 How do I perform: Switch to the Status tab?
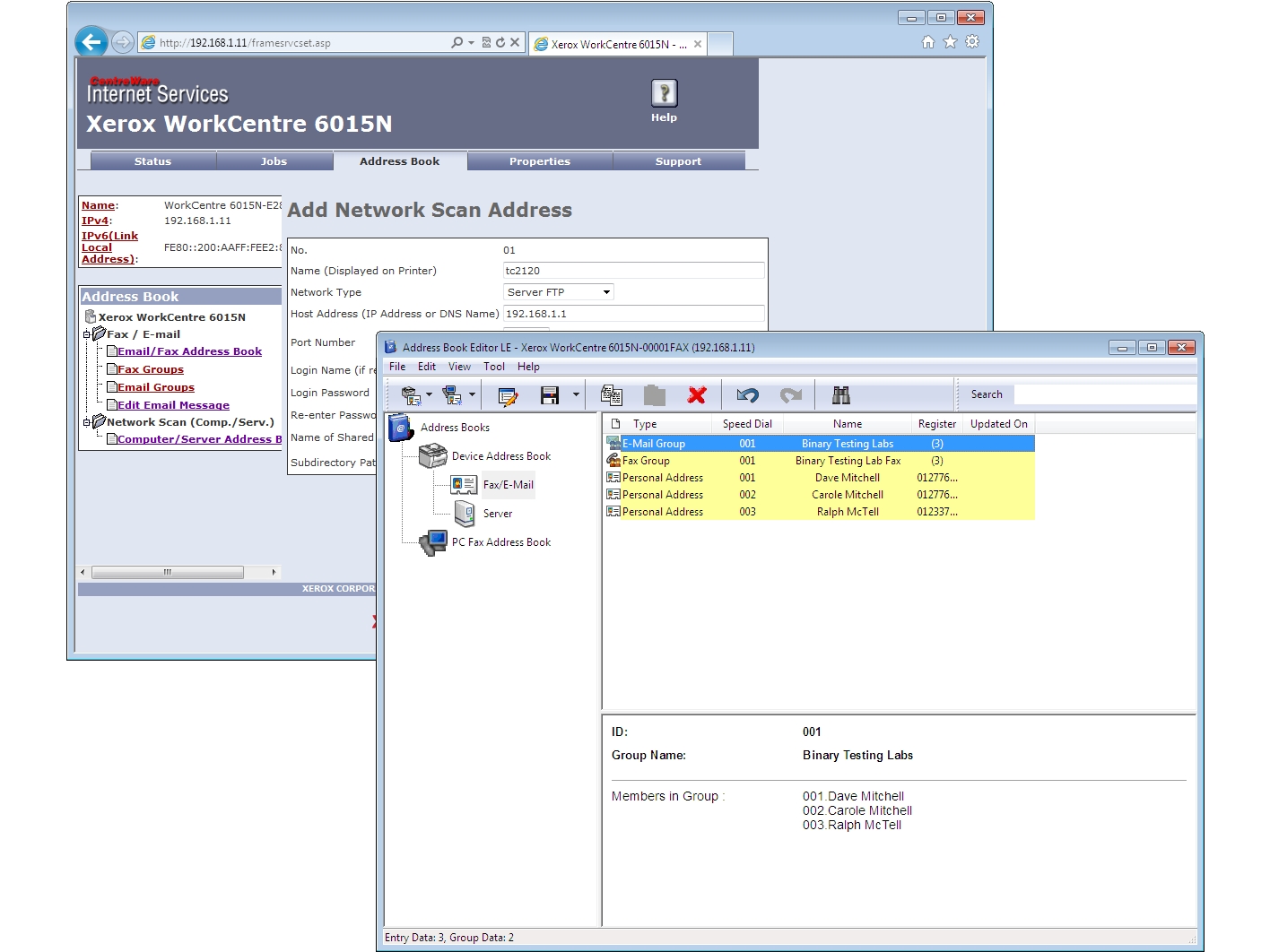[152, 161]
